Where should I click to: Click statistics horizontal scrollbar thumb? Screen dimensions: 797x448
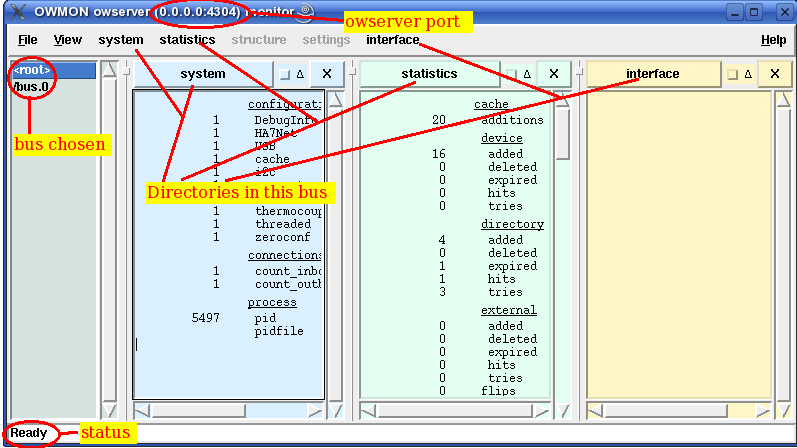pos(455,411)
